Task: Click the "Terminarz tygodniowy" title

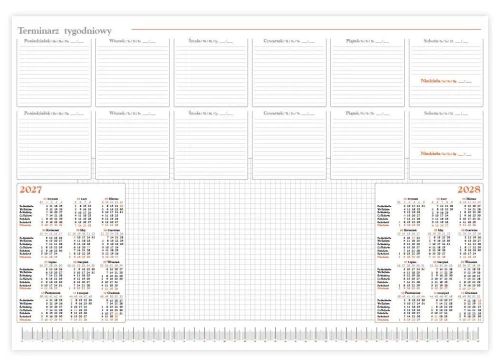Action: pos(64,31)
